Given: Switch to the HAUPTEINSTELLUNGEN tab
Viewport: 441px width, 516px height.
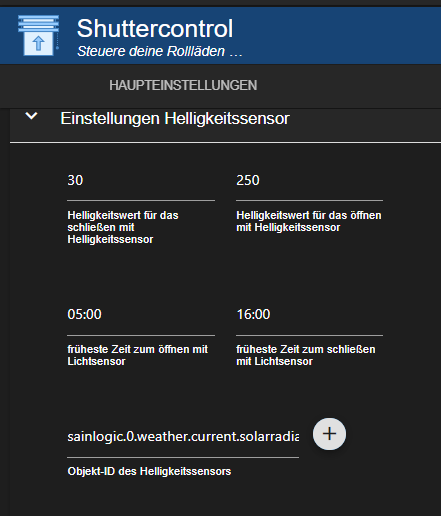Looking at the screenshot, I should (183, 85).
